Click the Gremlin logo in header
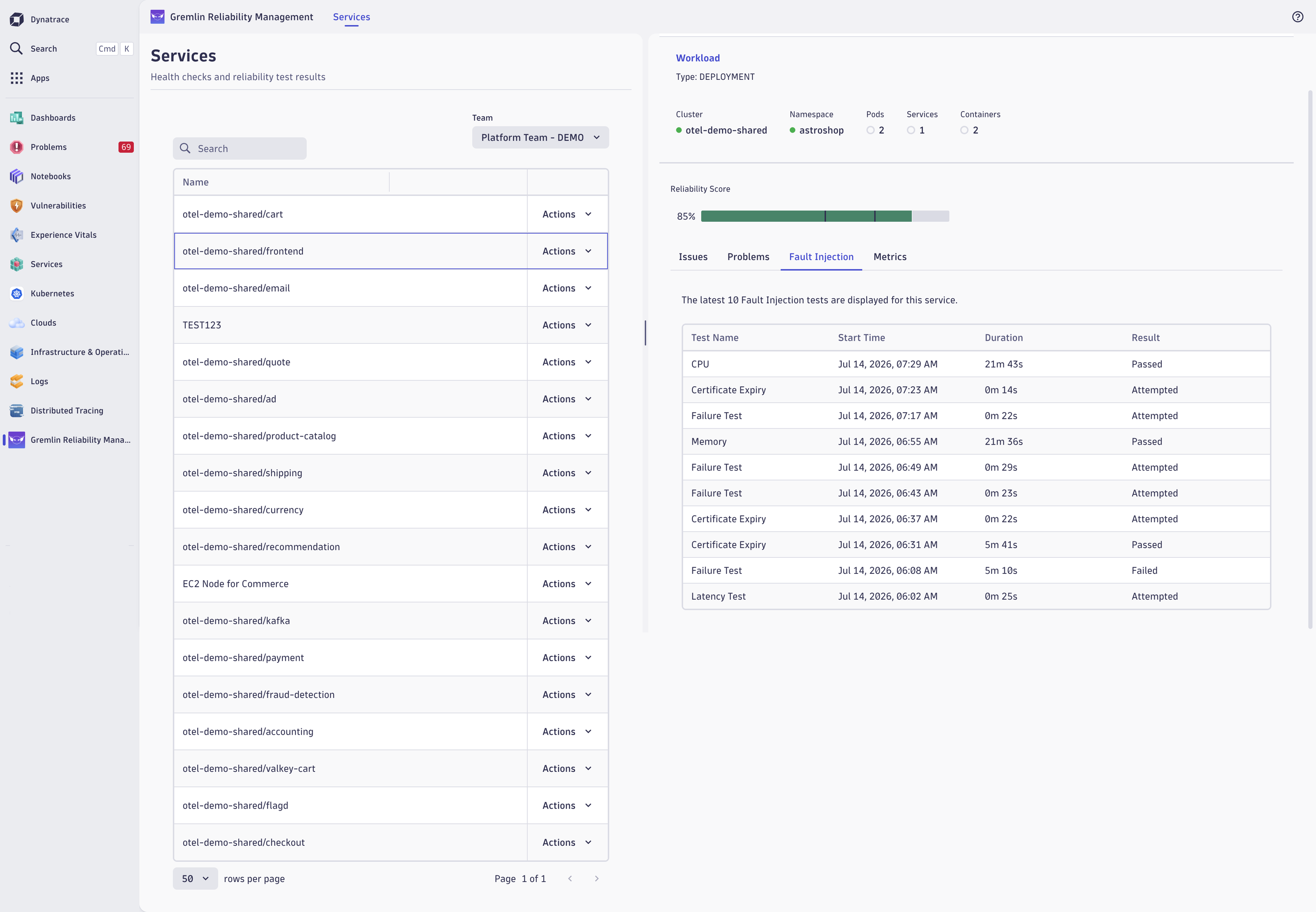 coord(157,17)
